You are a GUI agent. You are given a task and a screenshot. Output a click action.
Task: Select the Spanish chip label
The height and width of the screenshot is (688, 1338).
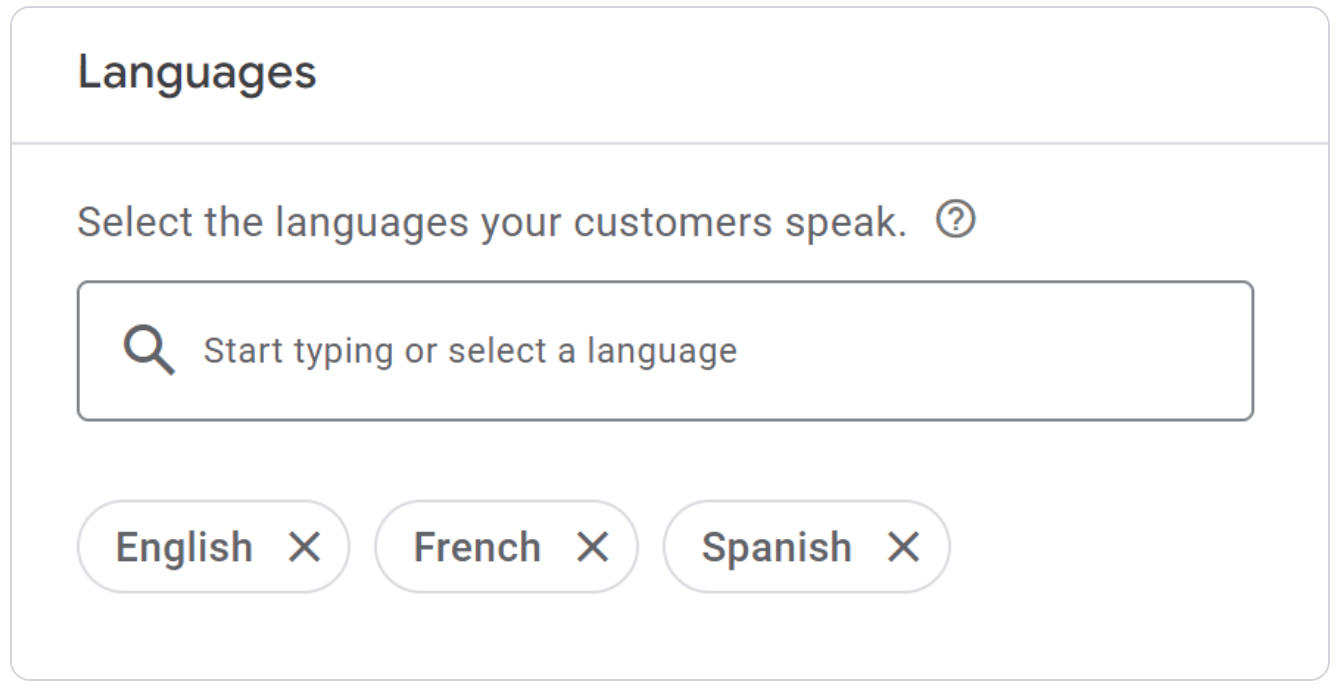[x=776, y=547]
